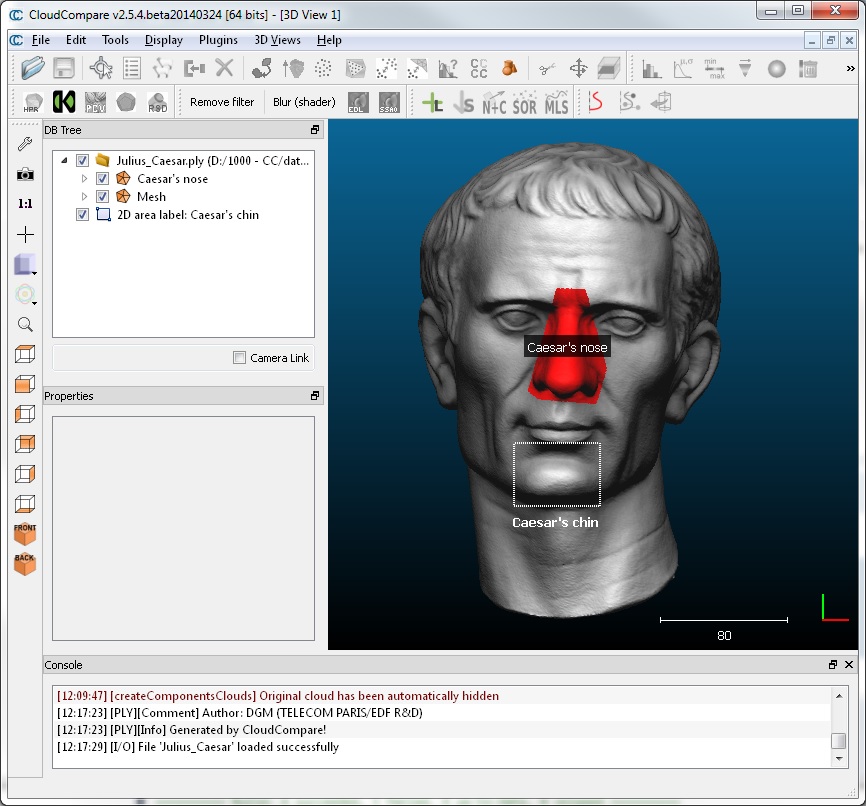The width and height of the screenshot is (866, 806).
Task: Select the zoom magnifier tool
Action: [25, 324]
